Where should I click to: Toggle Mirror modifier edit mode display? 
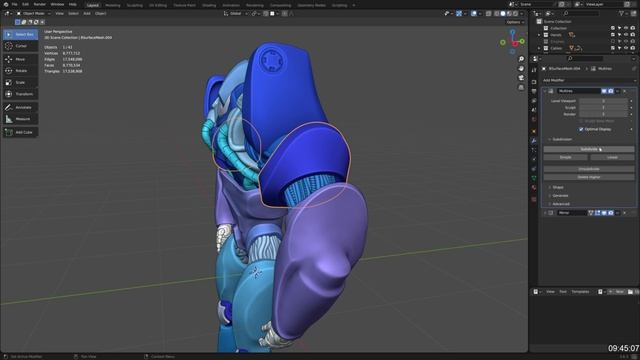[598, 213]
